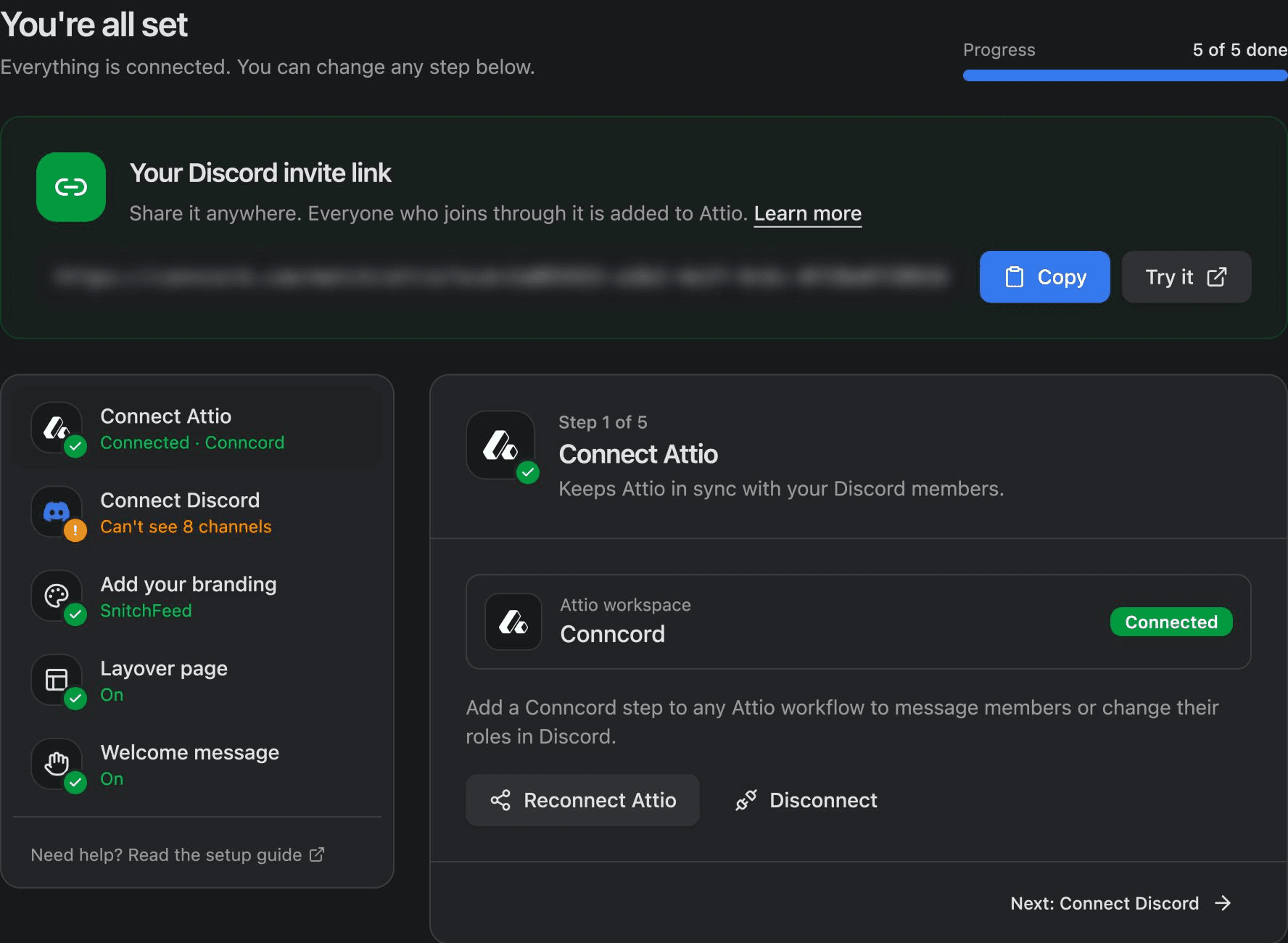This screenshot has width=1288, height=943.
Task: Click the Conncord workspace name
Action: (612, 634)
